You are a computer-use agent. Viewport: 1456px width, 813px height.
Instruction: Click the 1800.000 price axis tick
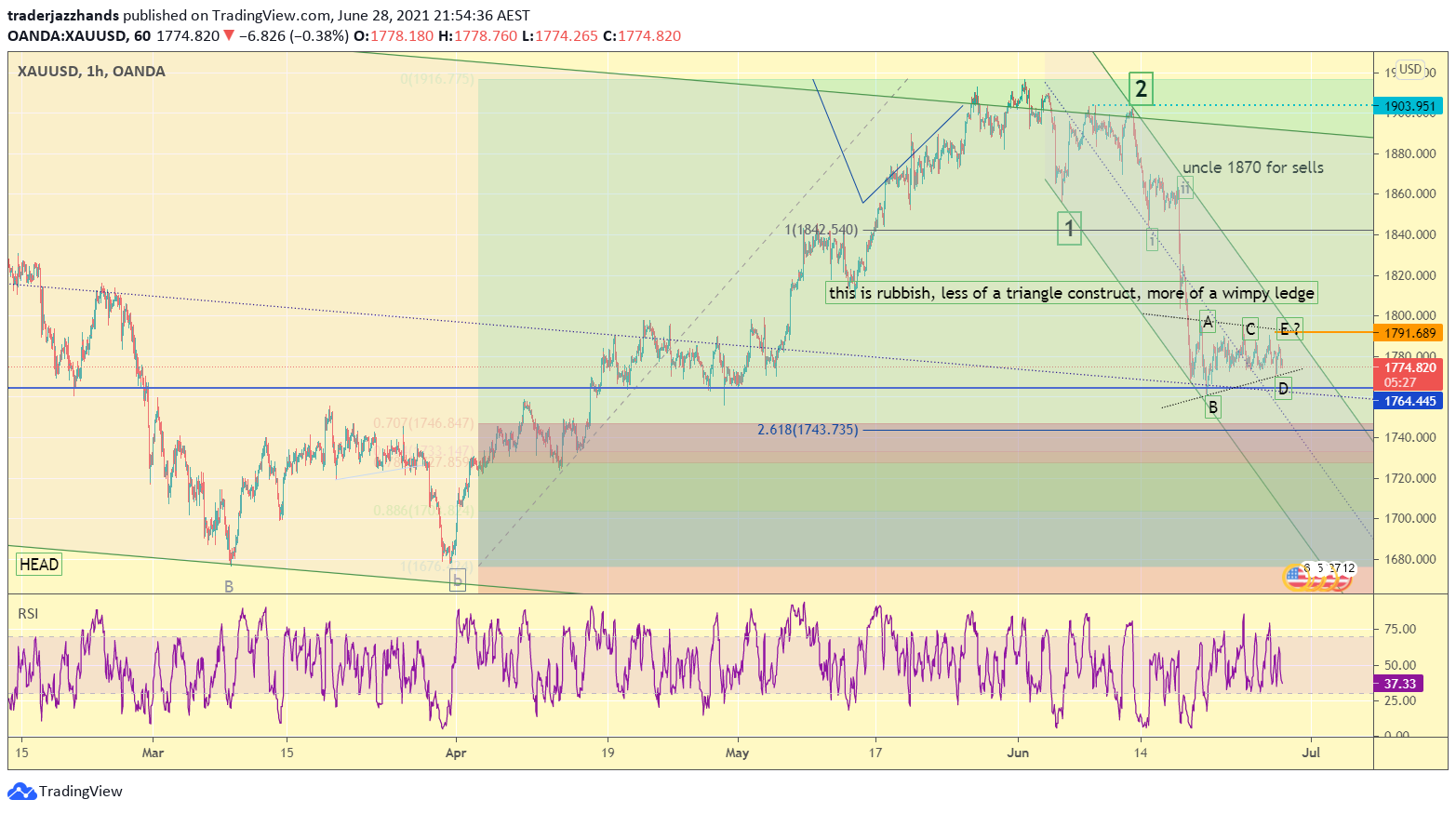pyautogui.click(x=1409, y=316)
